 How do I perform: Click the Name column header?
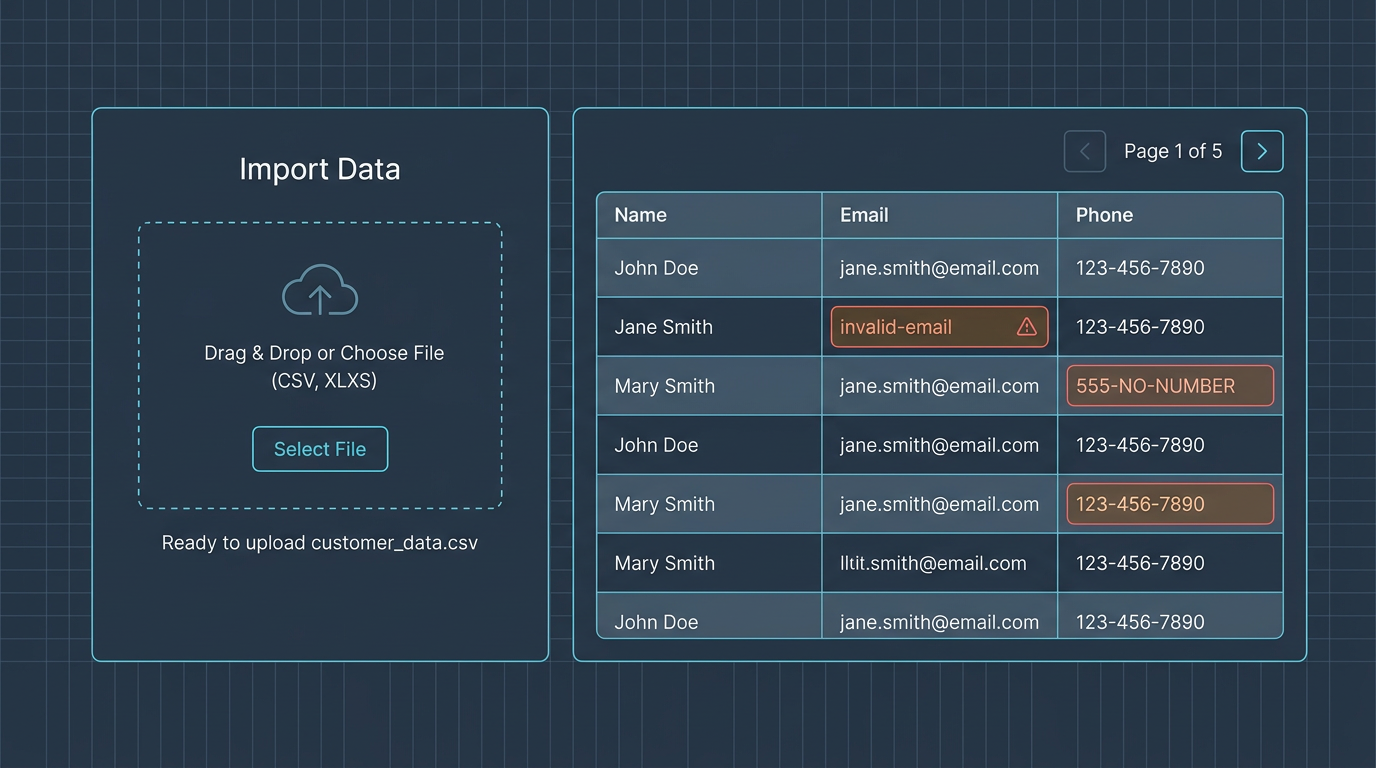click(640, 214)
